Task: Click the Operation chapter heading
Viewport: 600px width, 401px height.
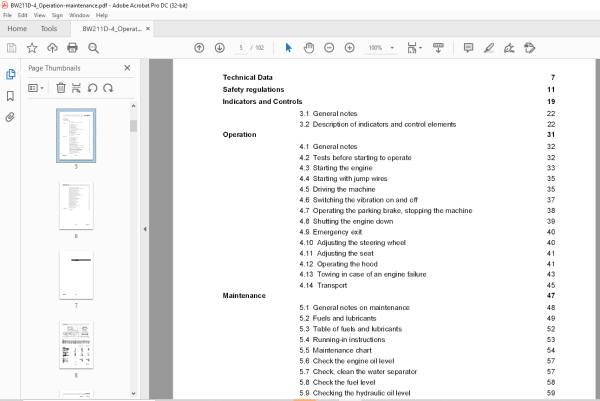Action: (x=240, y=134)
